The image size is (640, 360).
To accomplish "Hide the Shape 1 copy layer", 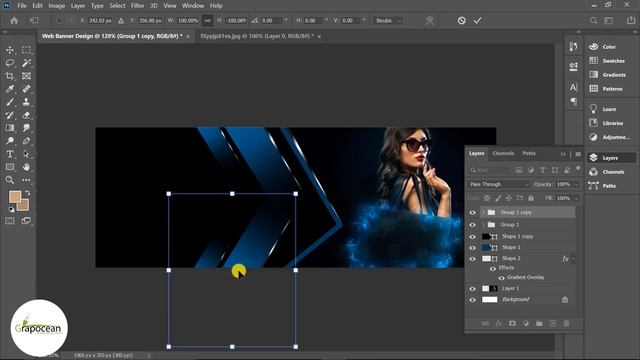I will 472,237.
